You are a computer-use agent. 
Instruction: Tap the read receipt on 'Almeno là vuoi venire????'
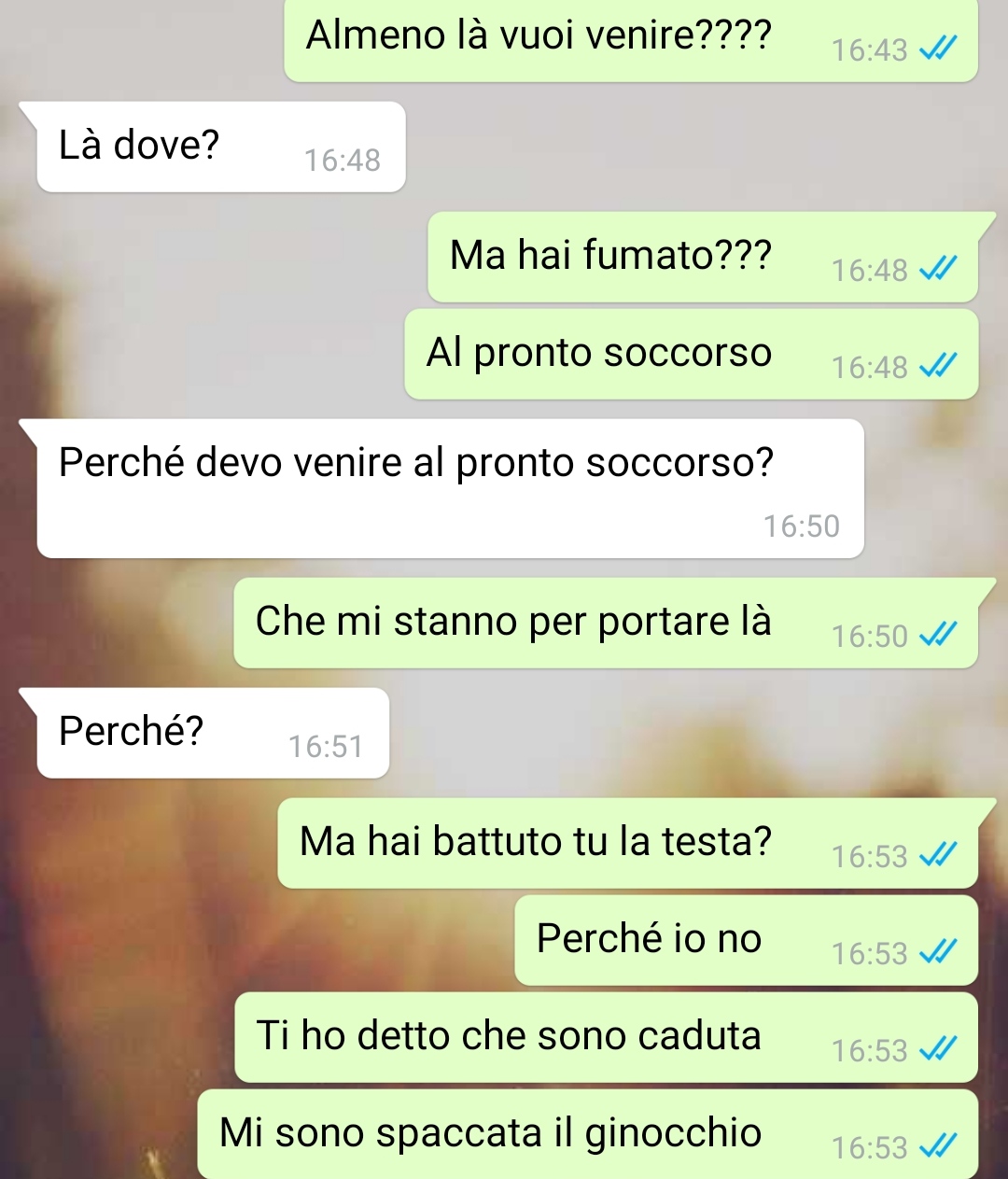tap(938, 49)
